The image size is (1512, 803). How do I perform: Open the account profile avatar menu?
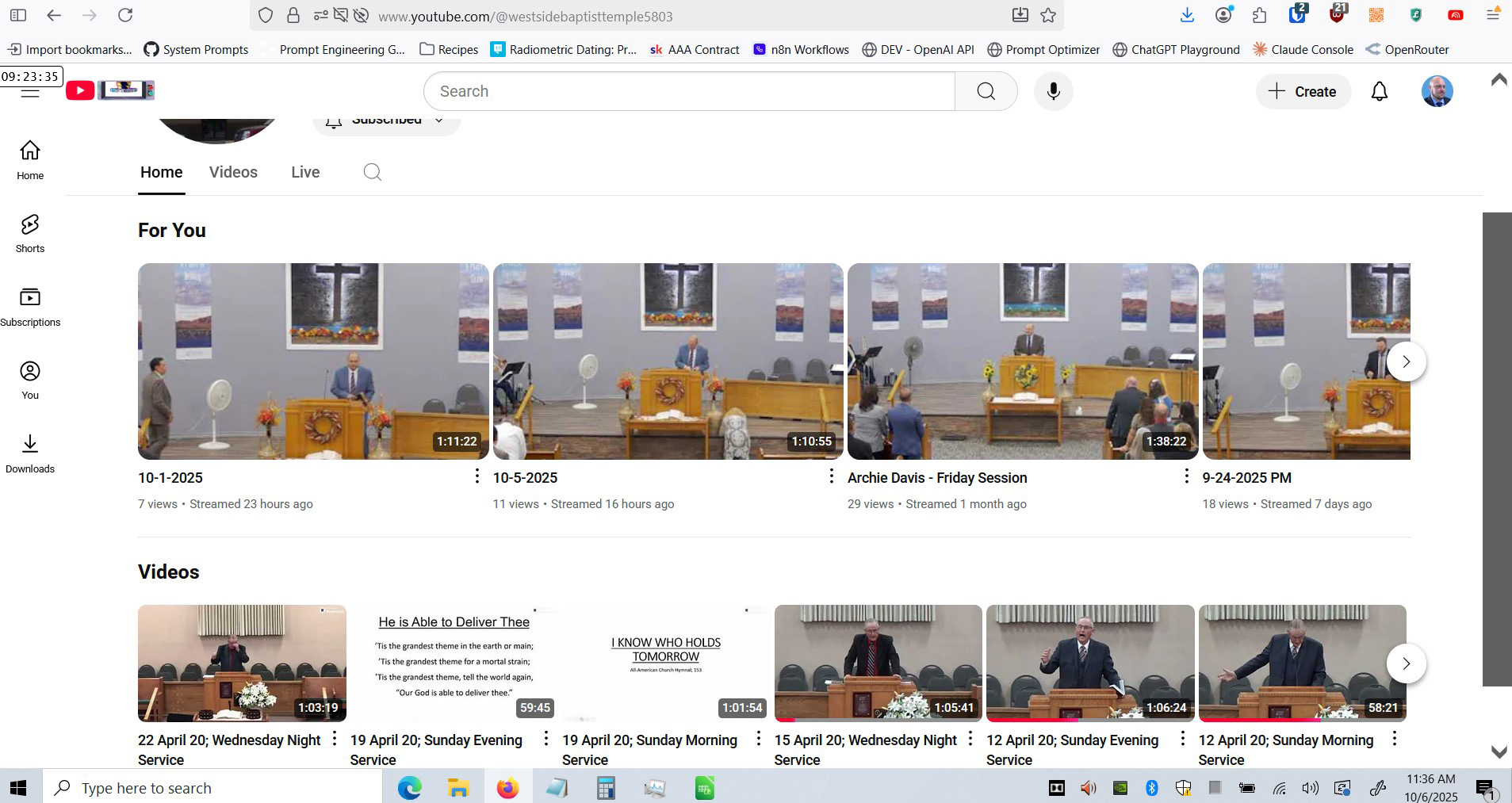point(1437,91)
